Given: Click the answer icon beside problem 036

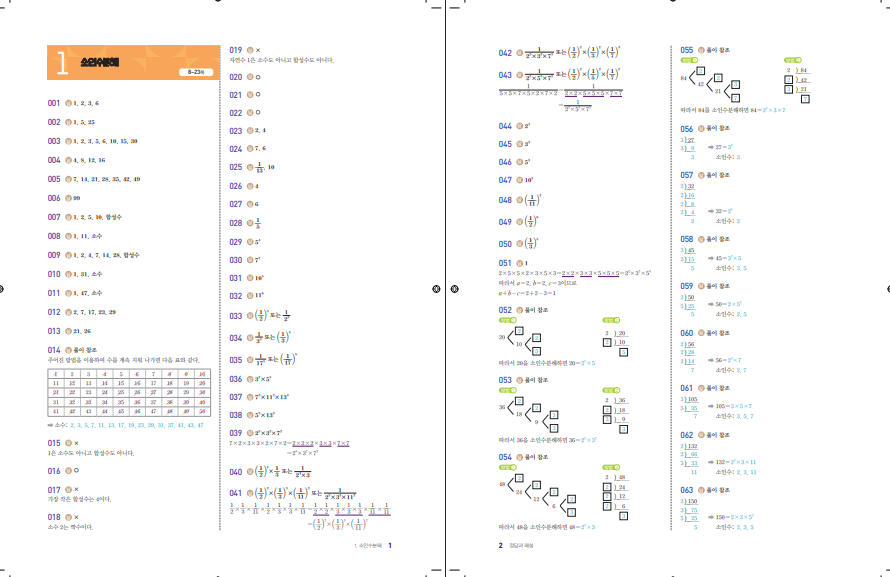Looking at the screenshot, I should pos(251,379).
